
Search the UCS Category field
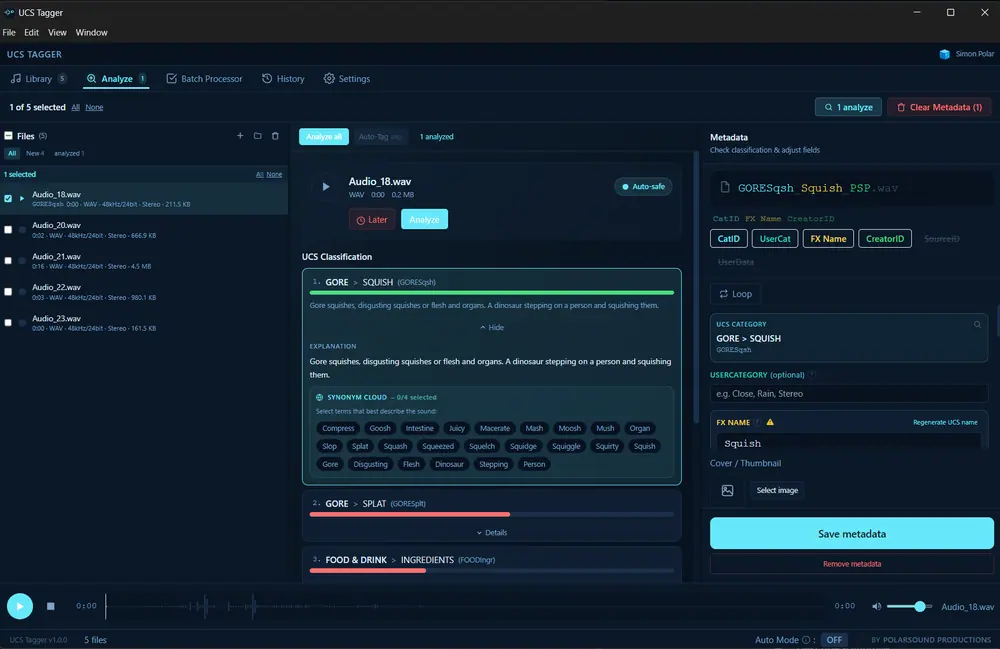977,324
